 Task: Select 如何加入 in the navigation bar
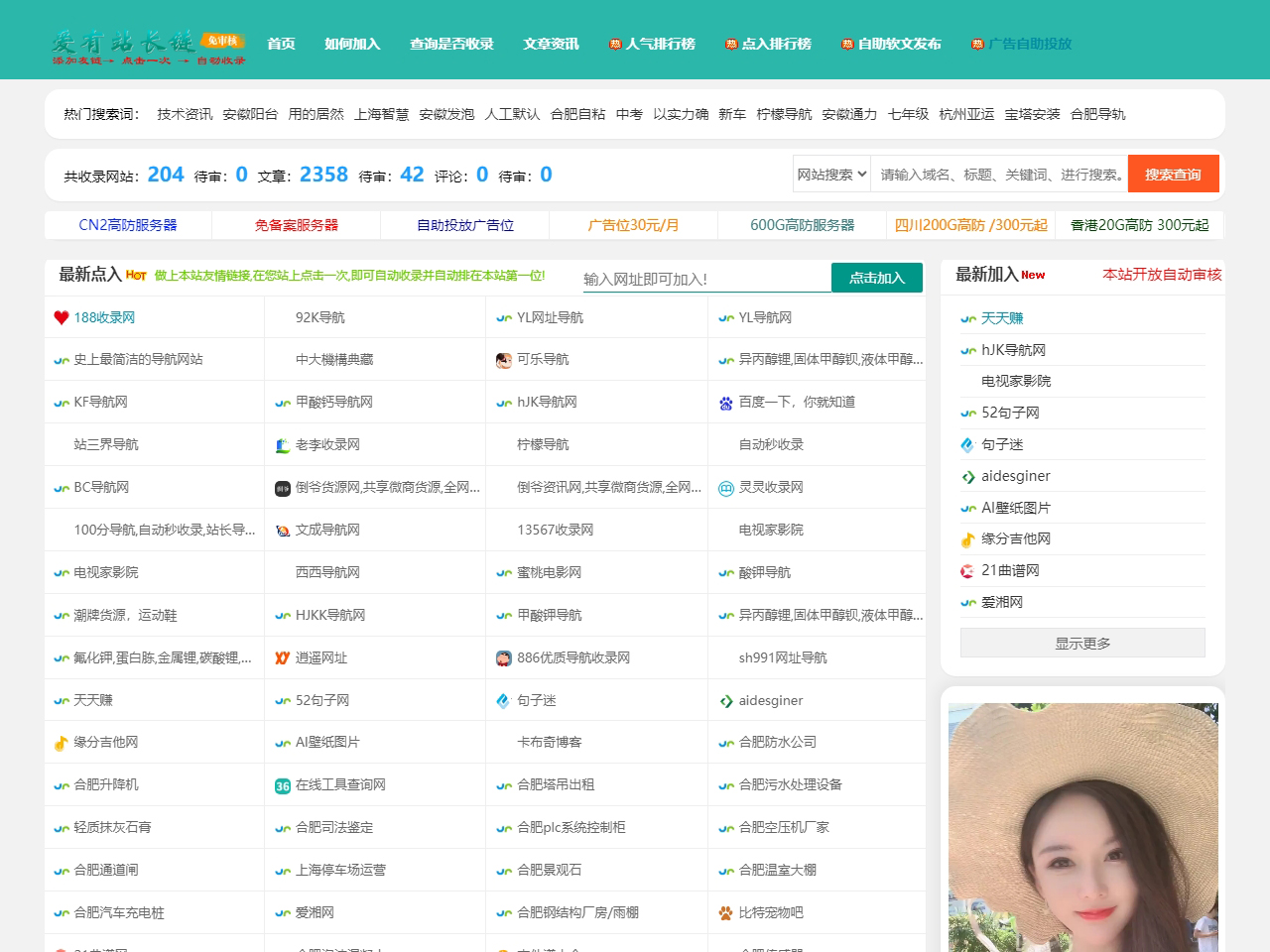[x=352, y=43]
